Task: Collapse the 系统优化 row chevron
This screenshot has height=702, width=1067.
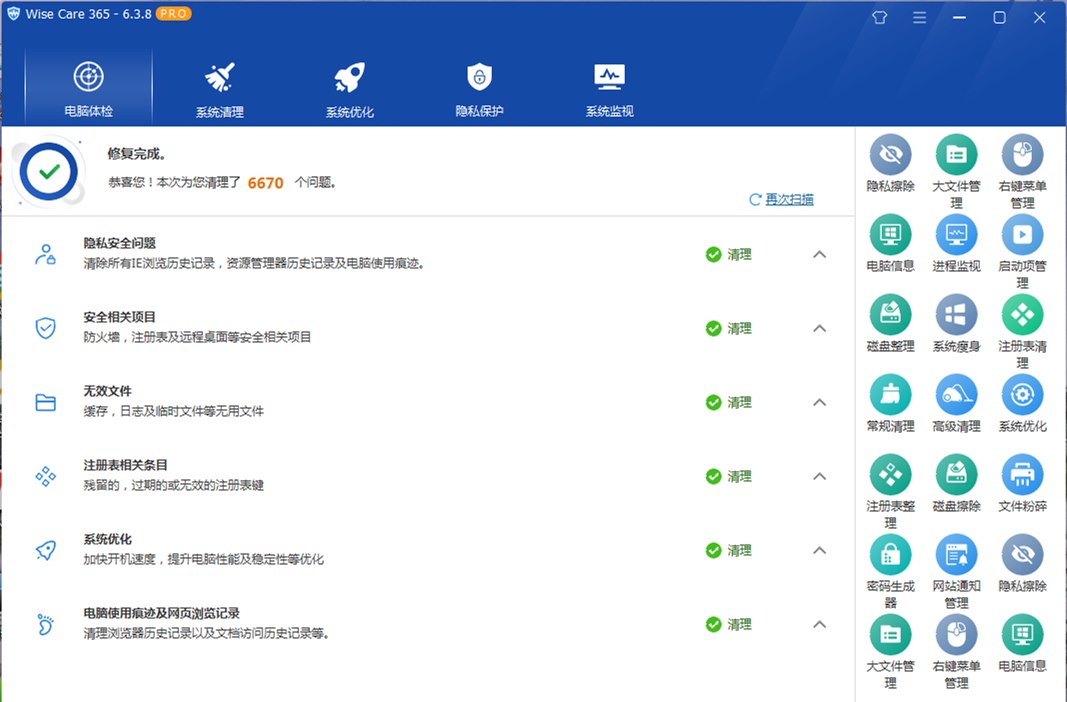Action: [819, 550]
